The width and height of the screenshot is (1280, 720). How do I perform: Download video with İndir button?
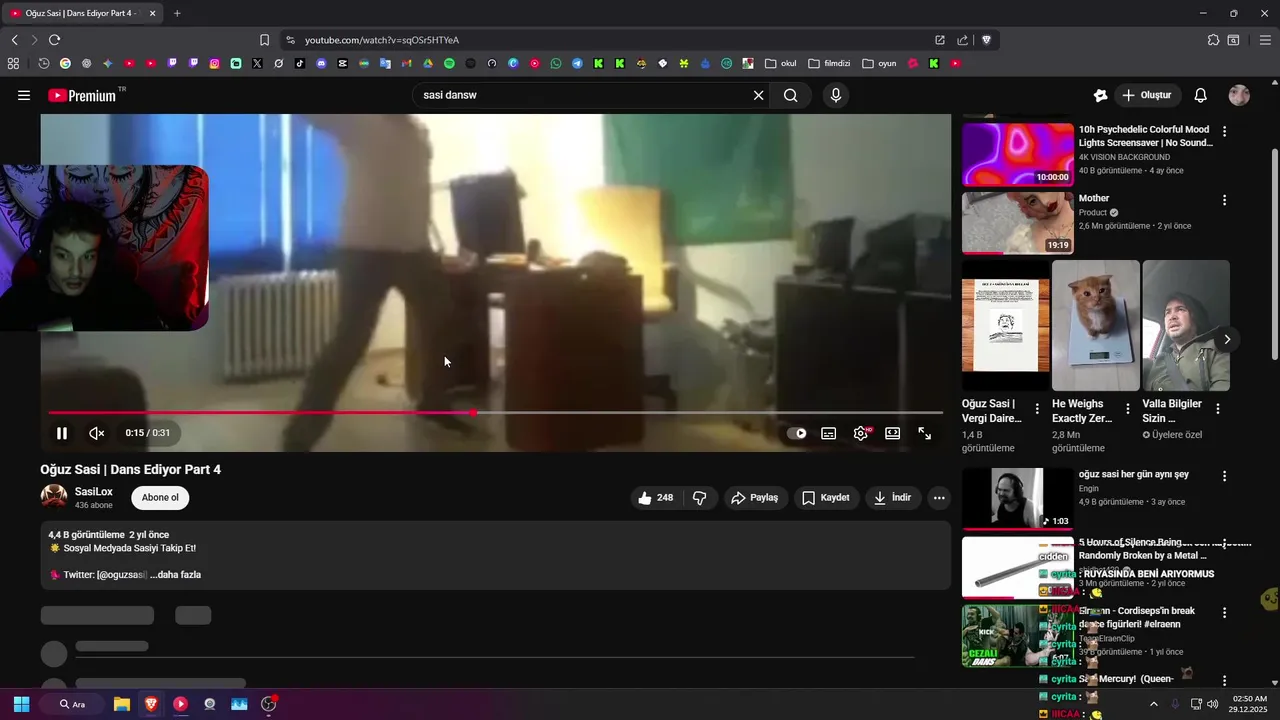coord(892,498)
